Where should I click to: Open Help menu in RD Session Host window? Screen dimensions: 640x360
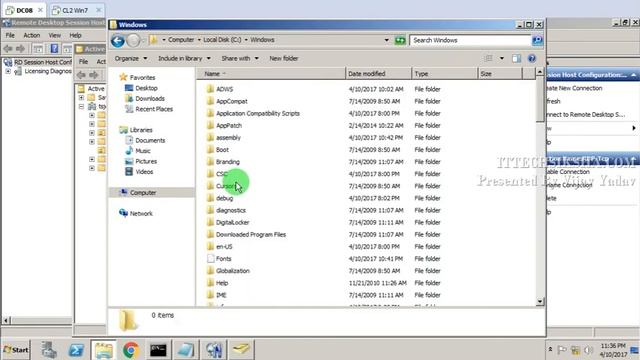click(x=75, y=35)
